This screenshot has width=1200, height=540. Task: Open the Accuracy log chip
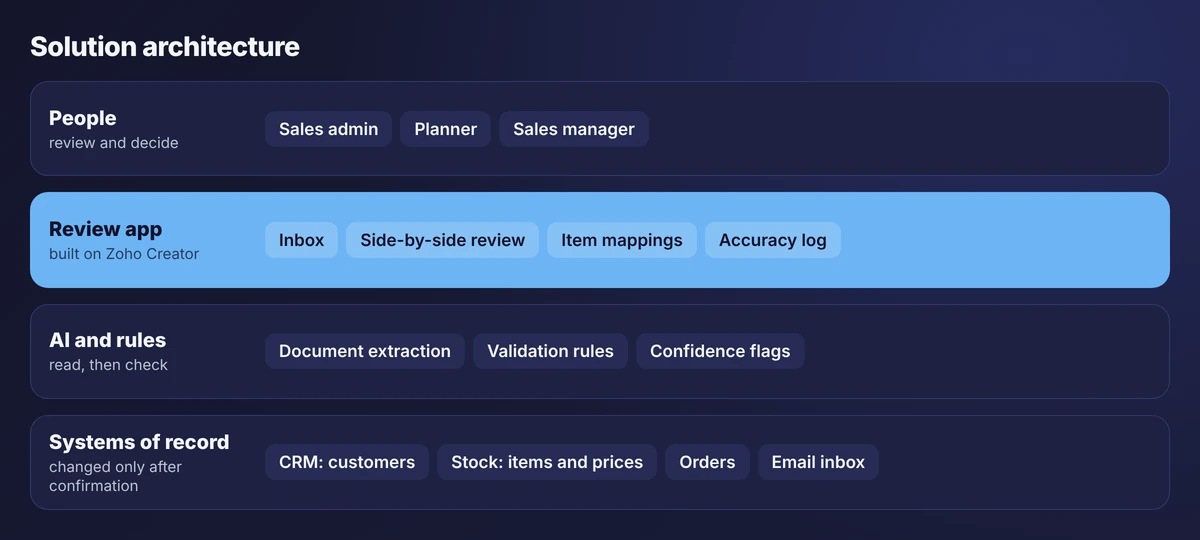[x=773, y=240]
